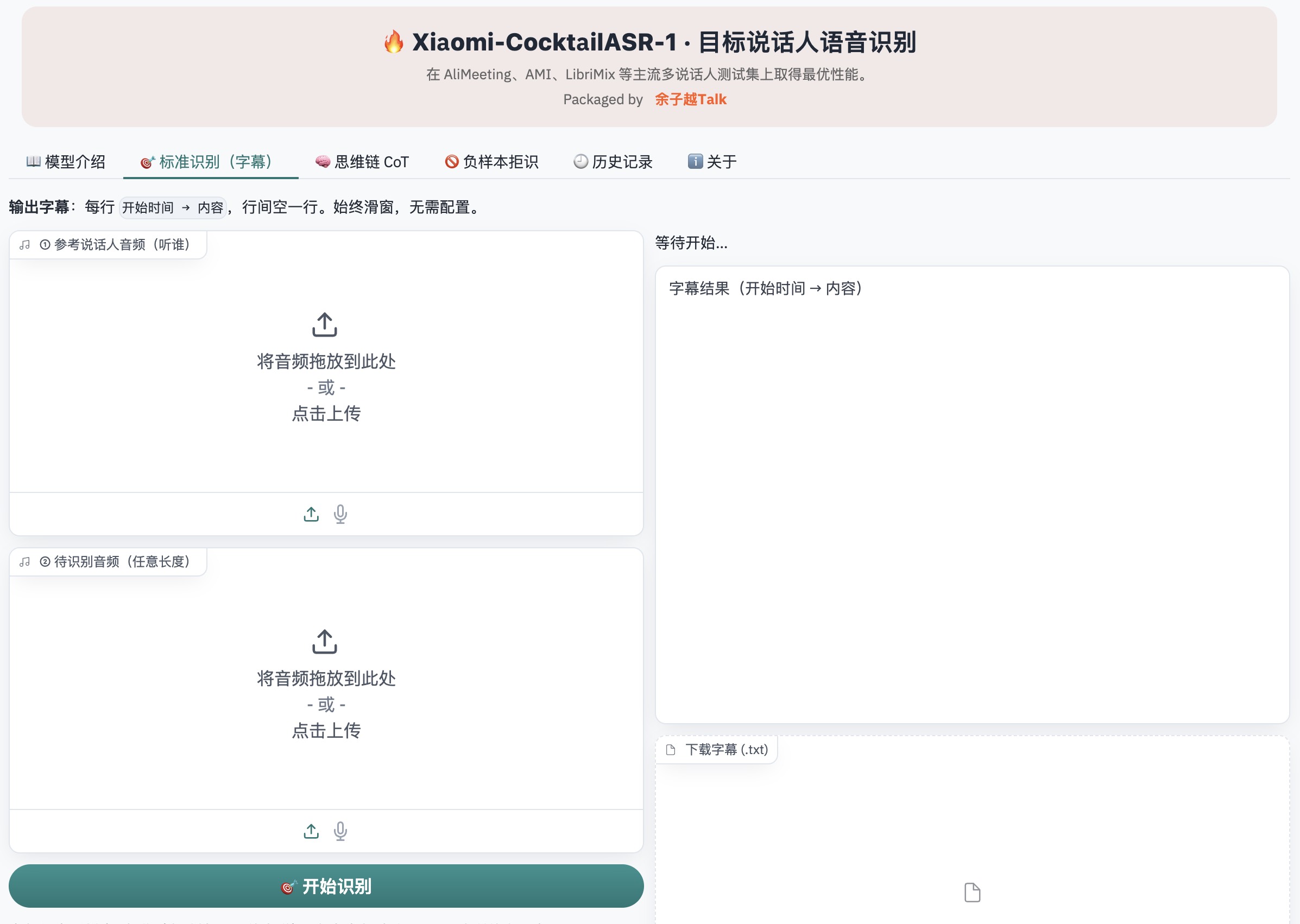Viewport: 1300px width, 924px height.
Task: Click 将音频拖放到此处 text in reference speaker box
Action: 326,361
